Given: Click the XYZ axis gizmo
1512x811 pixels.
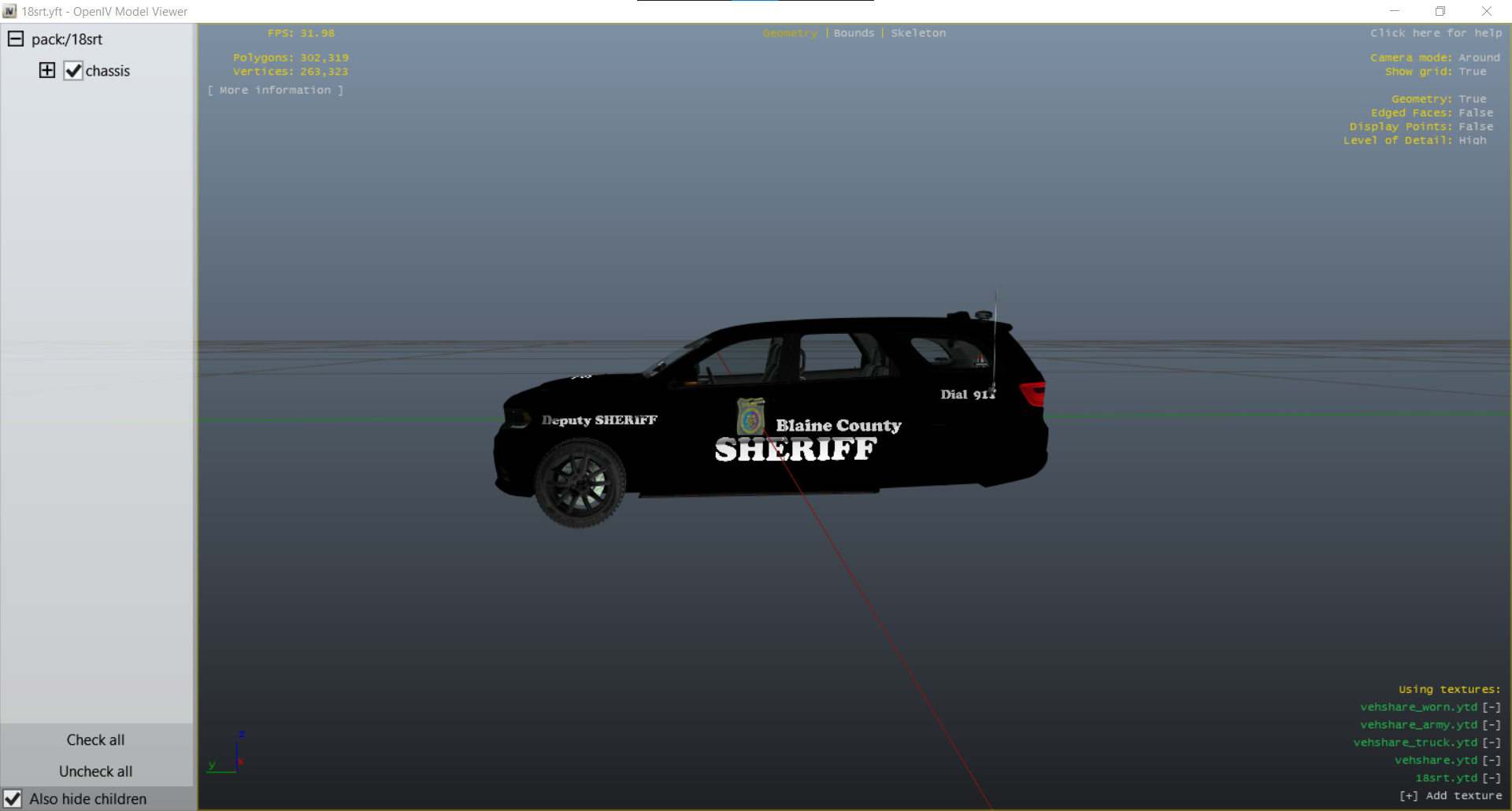Looking at the screenshot, I should (x=228, y=756).
